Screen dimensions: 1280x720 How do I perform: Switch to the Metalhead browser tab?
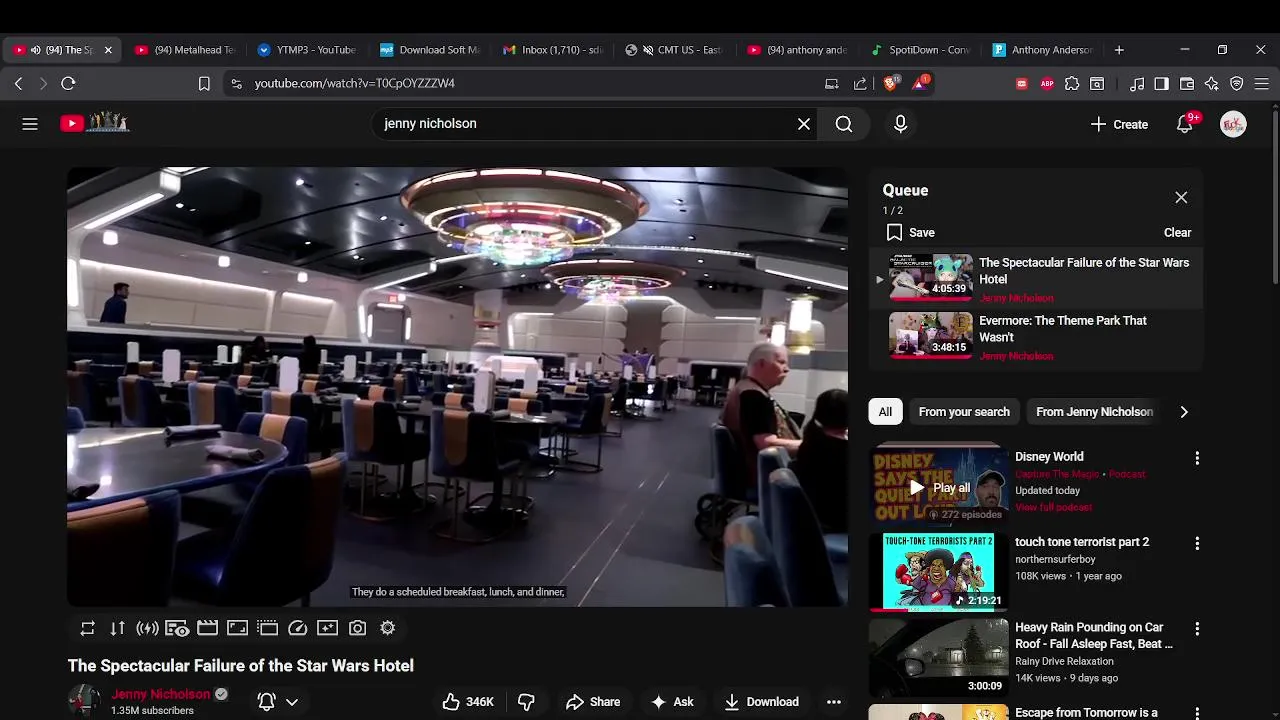187,50
